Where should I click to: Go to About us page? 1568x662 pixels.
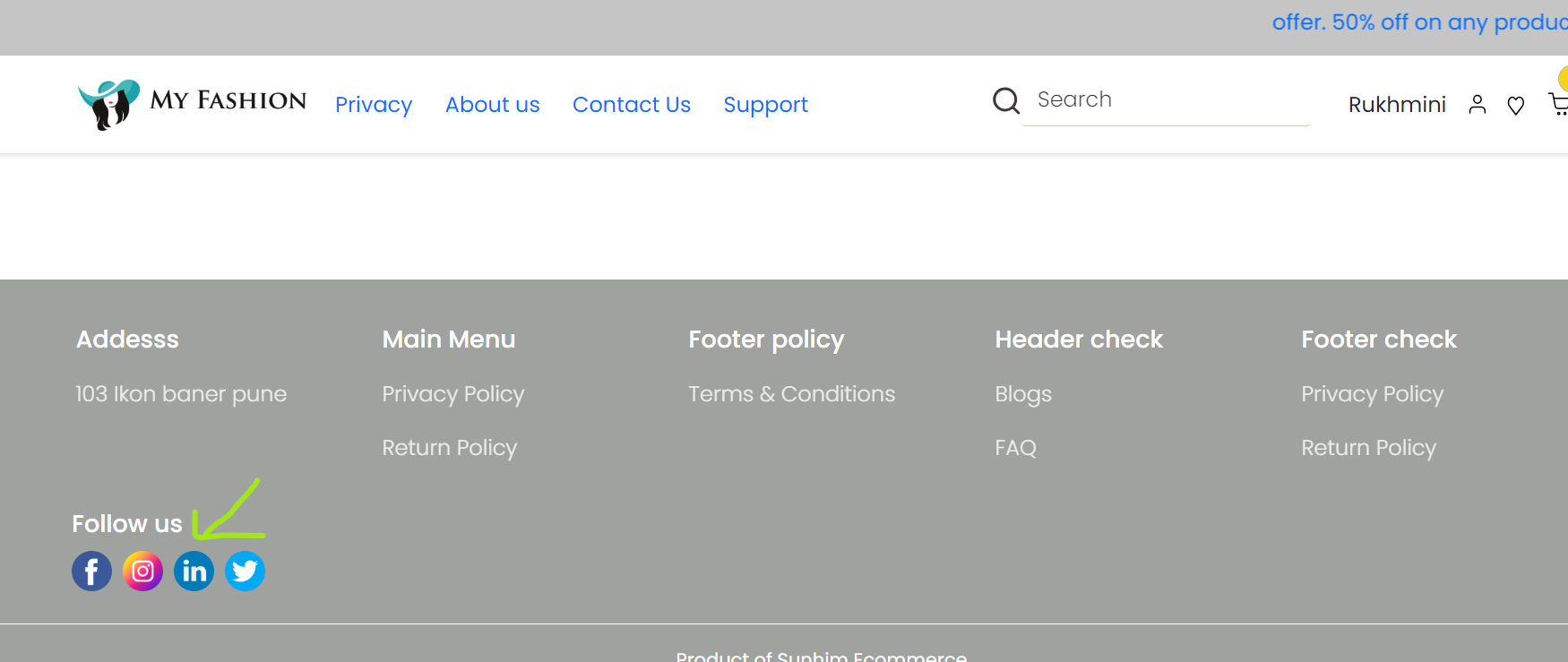[x=493, y=105]
